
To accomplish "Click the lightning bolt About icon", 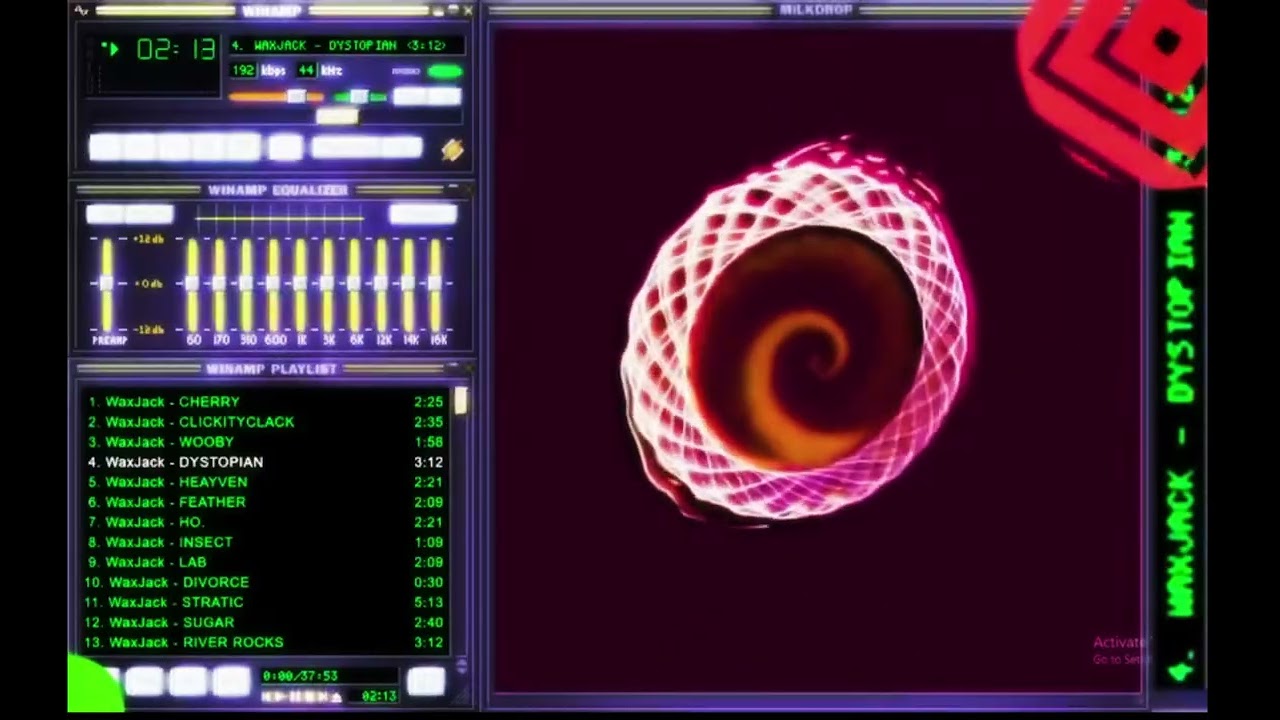I will click(452, 149).
